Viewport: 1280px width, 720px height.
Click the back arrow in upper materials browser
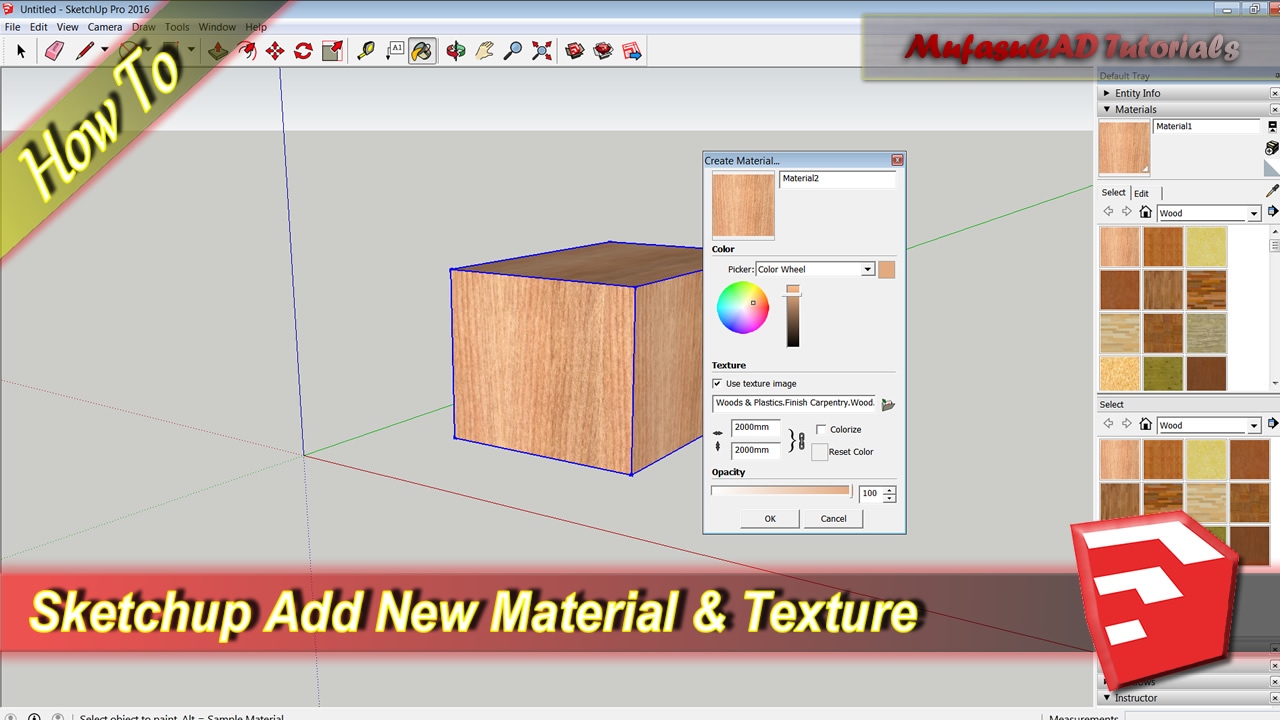1108,212
